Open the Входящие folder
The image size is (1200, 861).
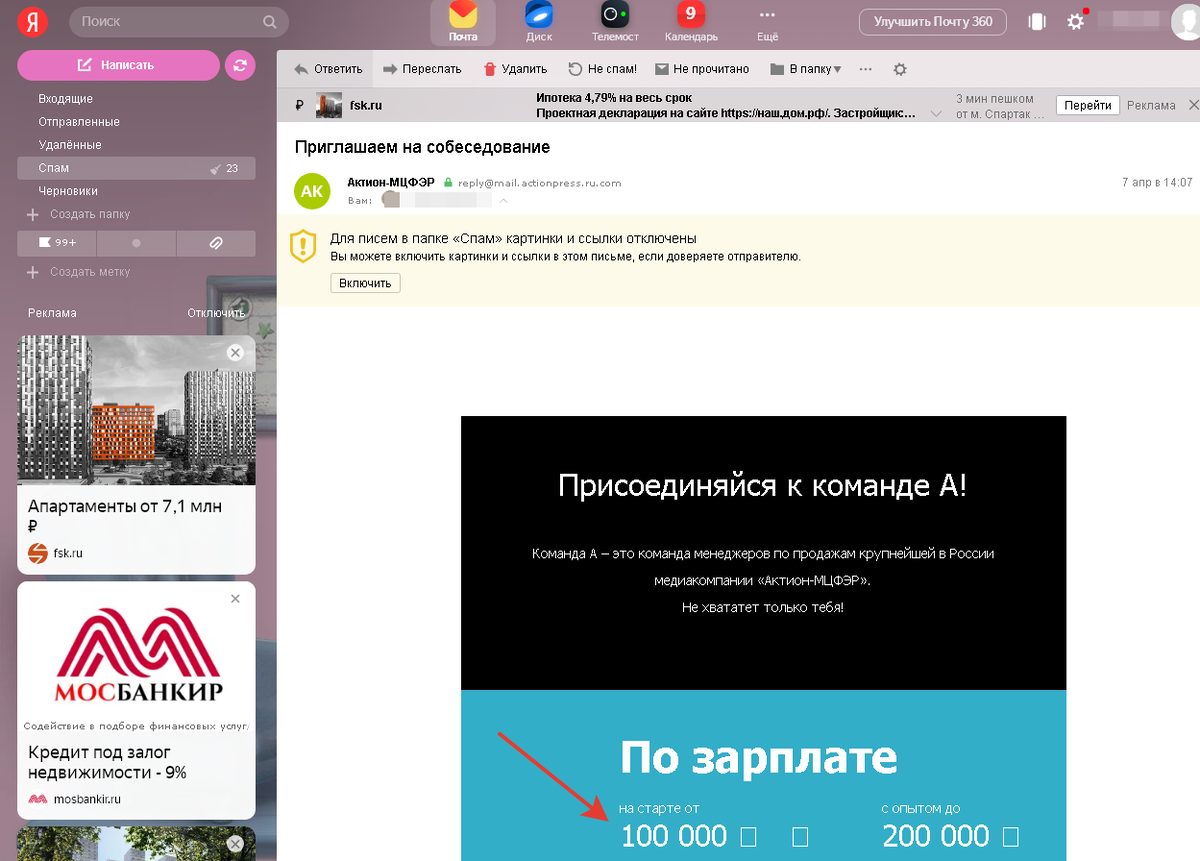point(66,99)
